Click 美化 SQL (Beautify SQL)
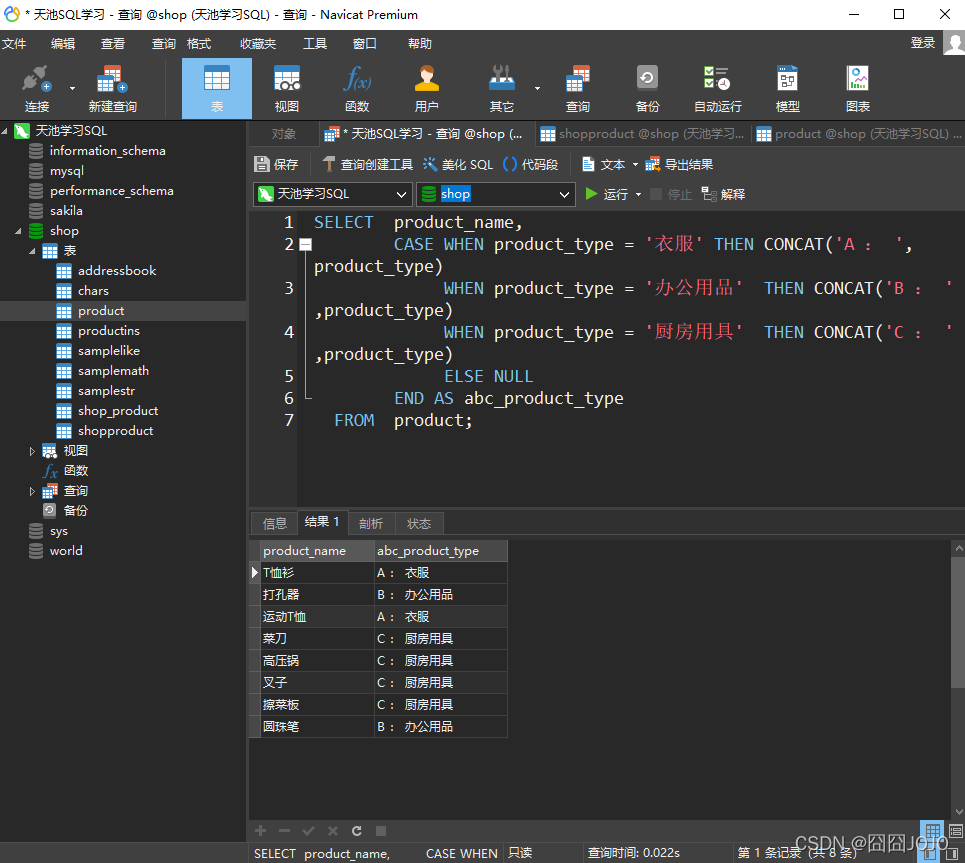The image size is (965, 863). [458, 164]
